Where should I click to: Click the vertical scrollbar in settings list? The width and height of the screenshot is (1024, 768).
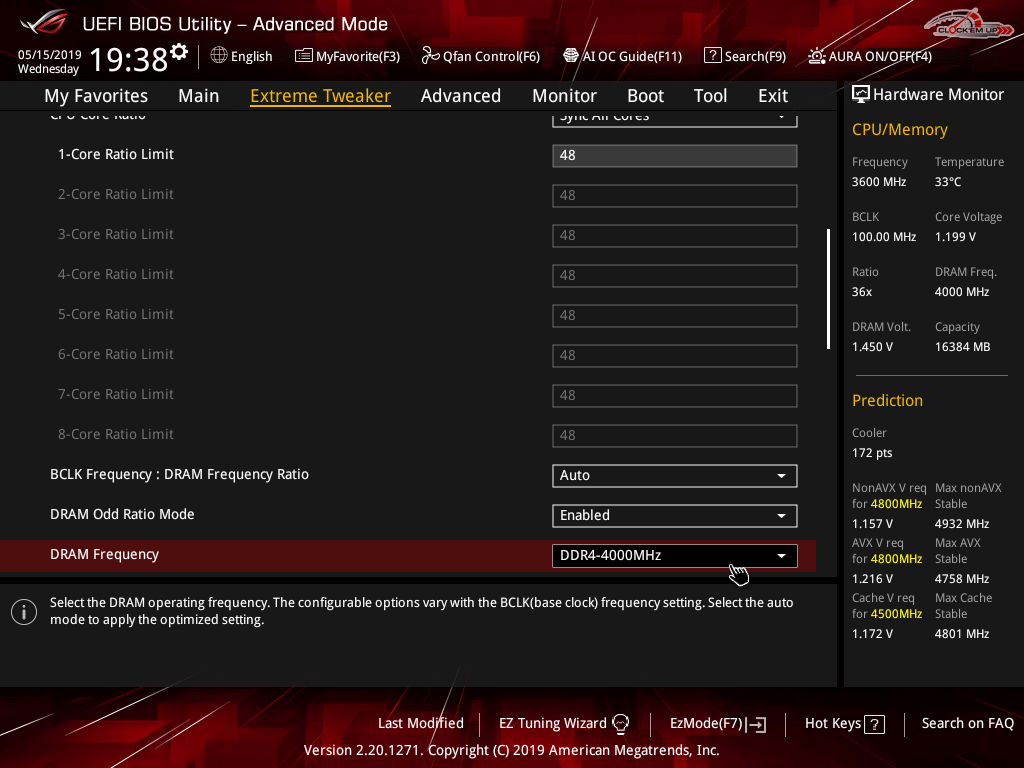[x=827, y=289]
